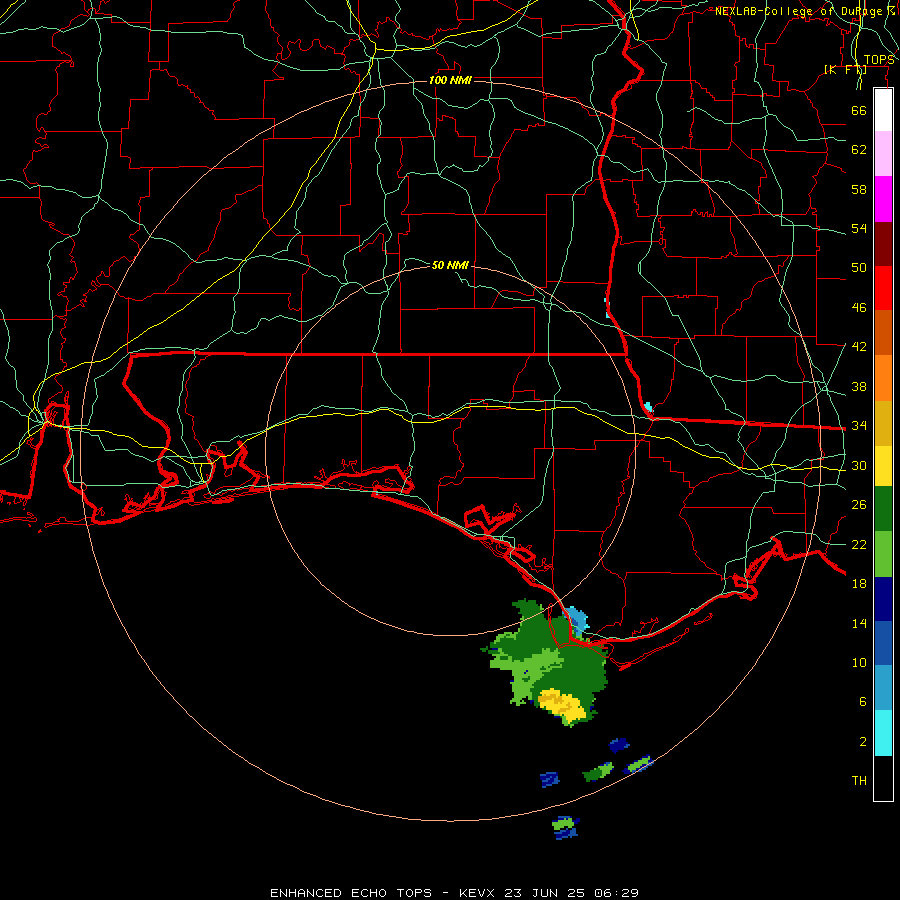Screen dimensions: 900x900
Task: Click the "38" legend value
Action: pyautogui.click(x=859, y=386)
